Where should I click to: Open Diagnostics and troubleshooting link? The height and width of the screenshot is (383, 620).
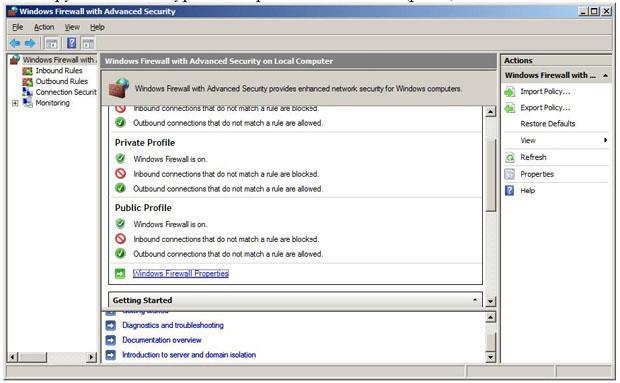(173, 325)
